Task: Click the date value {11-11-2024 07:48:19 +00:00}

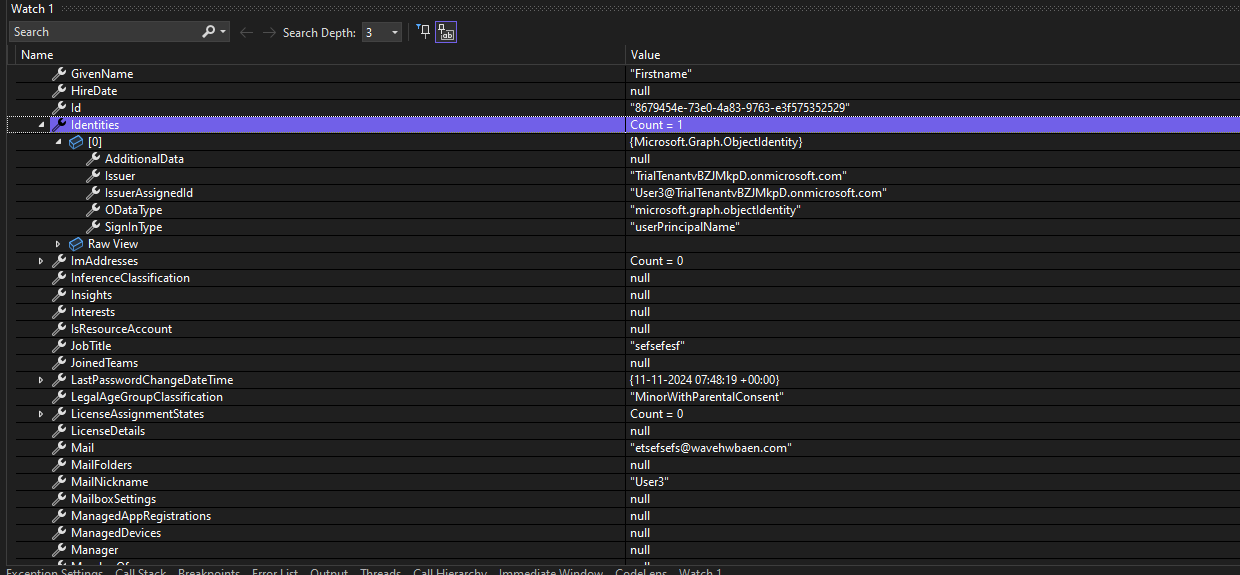Action: (705, 380)
